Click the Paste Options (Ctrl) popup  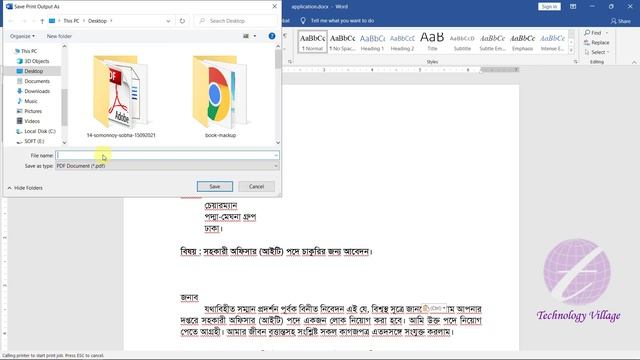tap(434, 309)
